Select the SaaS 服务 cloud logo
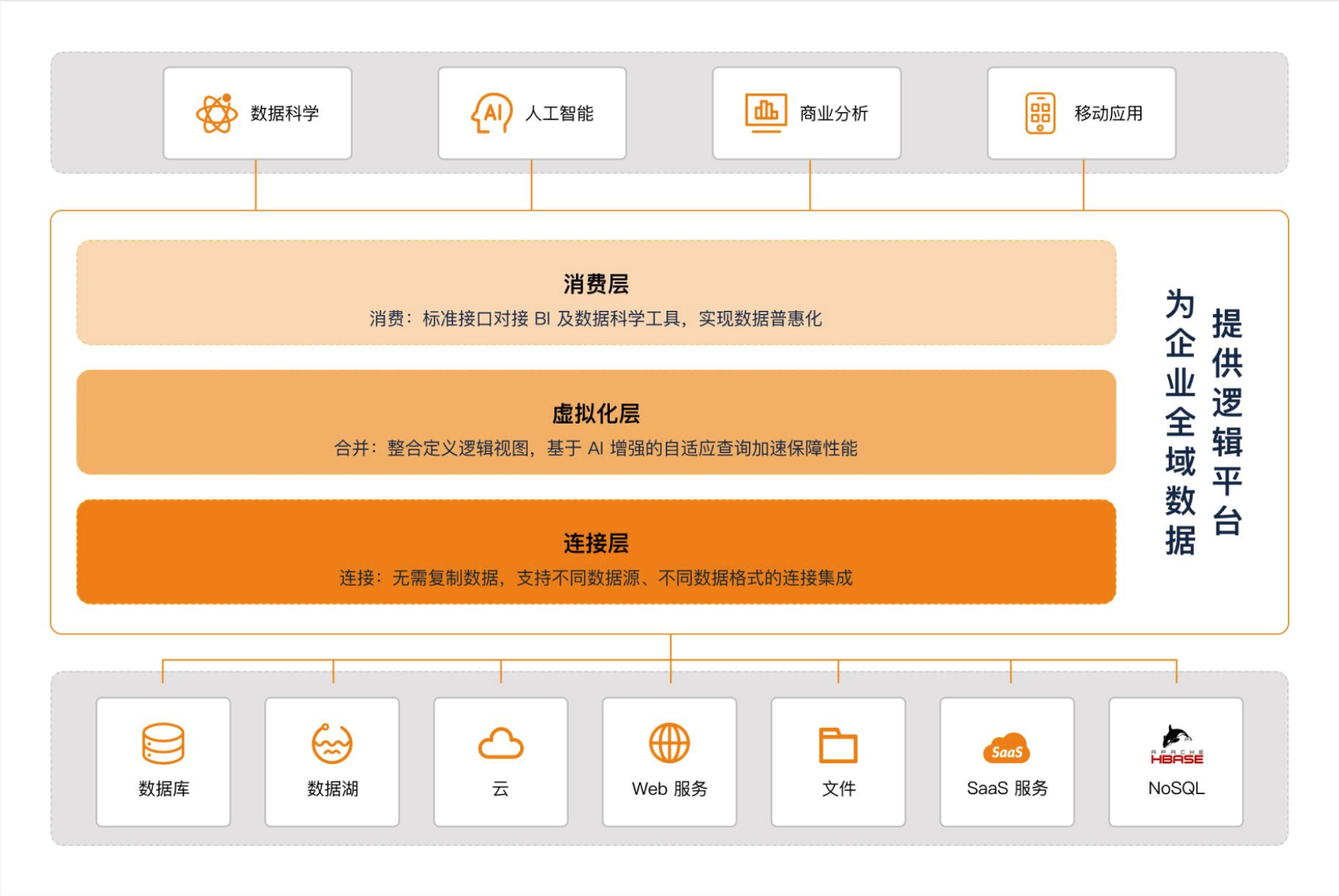 click(1007, 748)
